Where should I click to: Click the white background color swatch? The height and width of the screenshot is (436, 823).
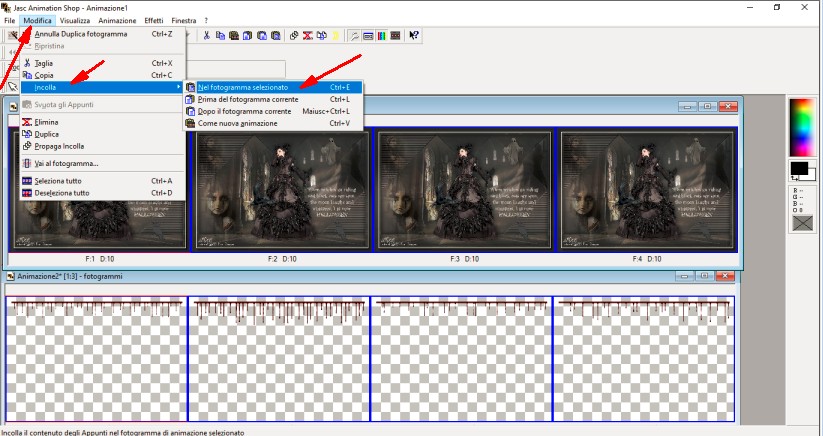[812, 175]
